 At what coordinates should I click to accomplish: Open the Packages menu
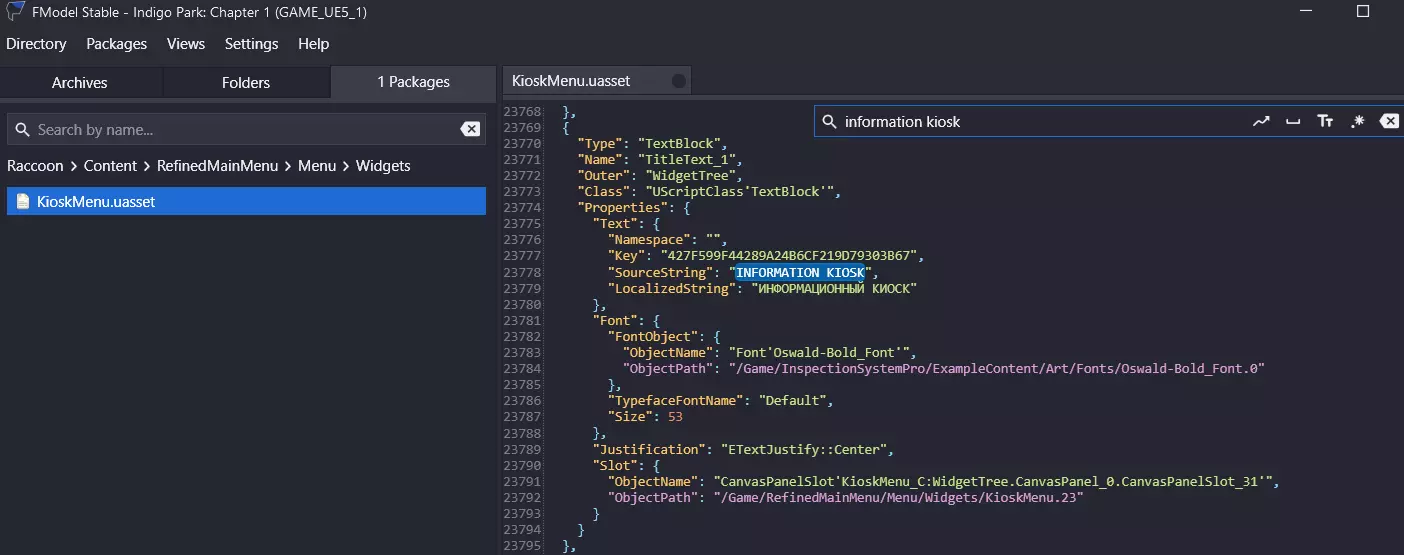point(116,44)
